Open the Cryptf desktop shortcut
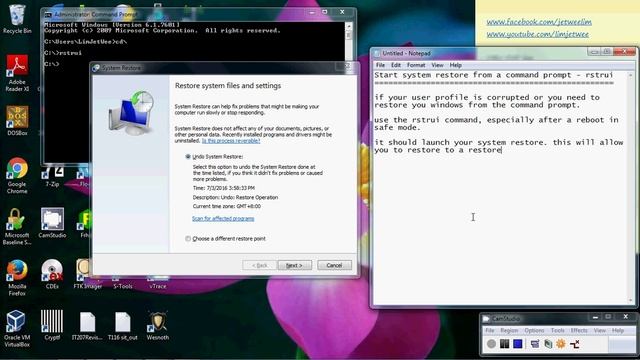The width and height of the screenshot is (640, 360). [x=52, y=325]
